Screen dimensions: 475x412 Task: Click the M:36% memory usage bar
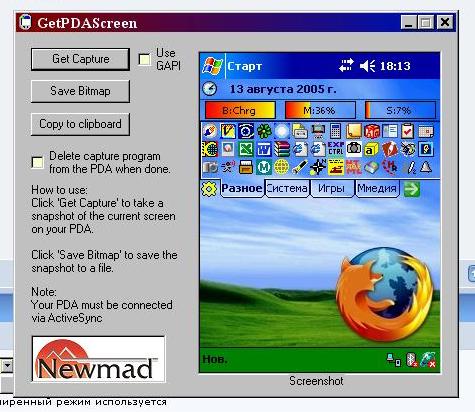(x=320, y=110)
